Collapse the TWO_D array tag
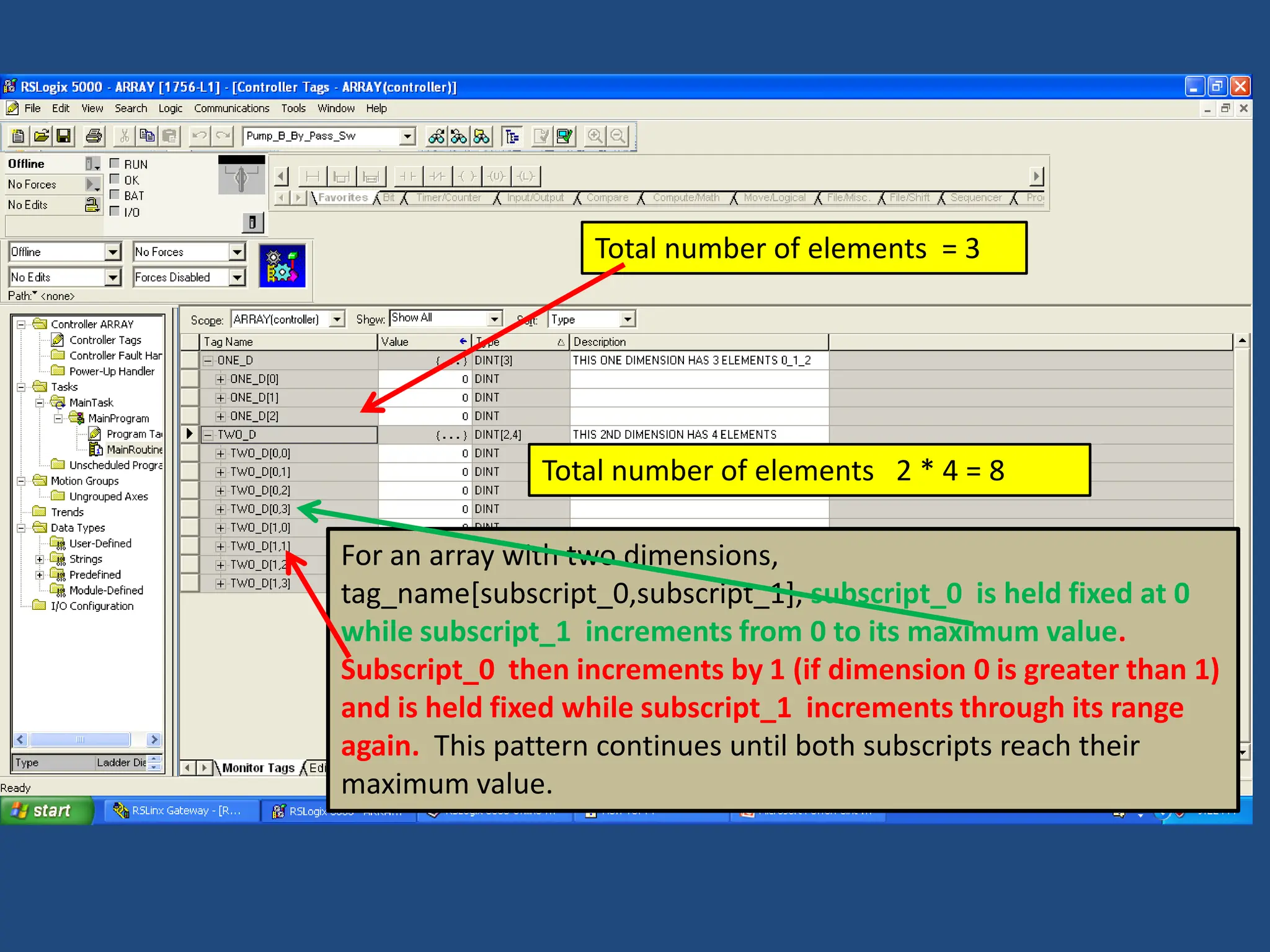 pyautogui.click(x=208, y=435)
